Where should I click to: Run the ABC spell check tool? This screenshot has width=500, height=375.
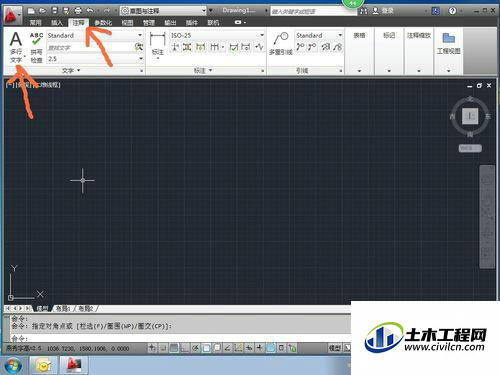pos(36,47)
